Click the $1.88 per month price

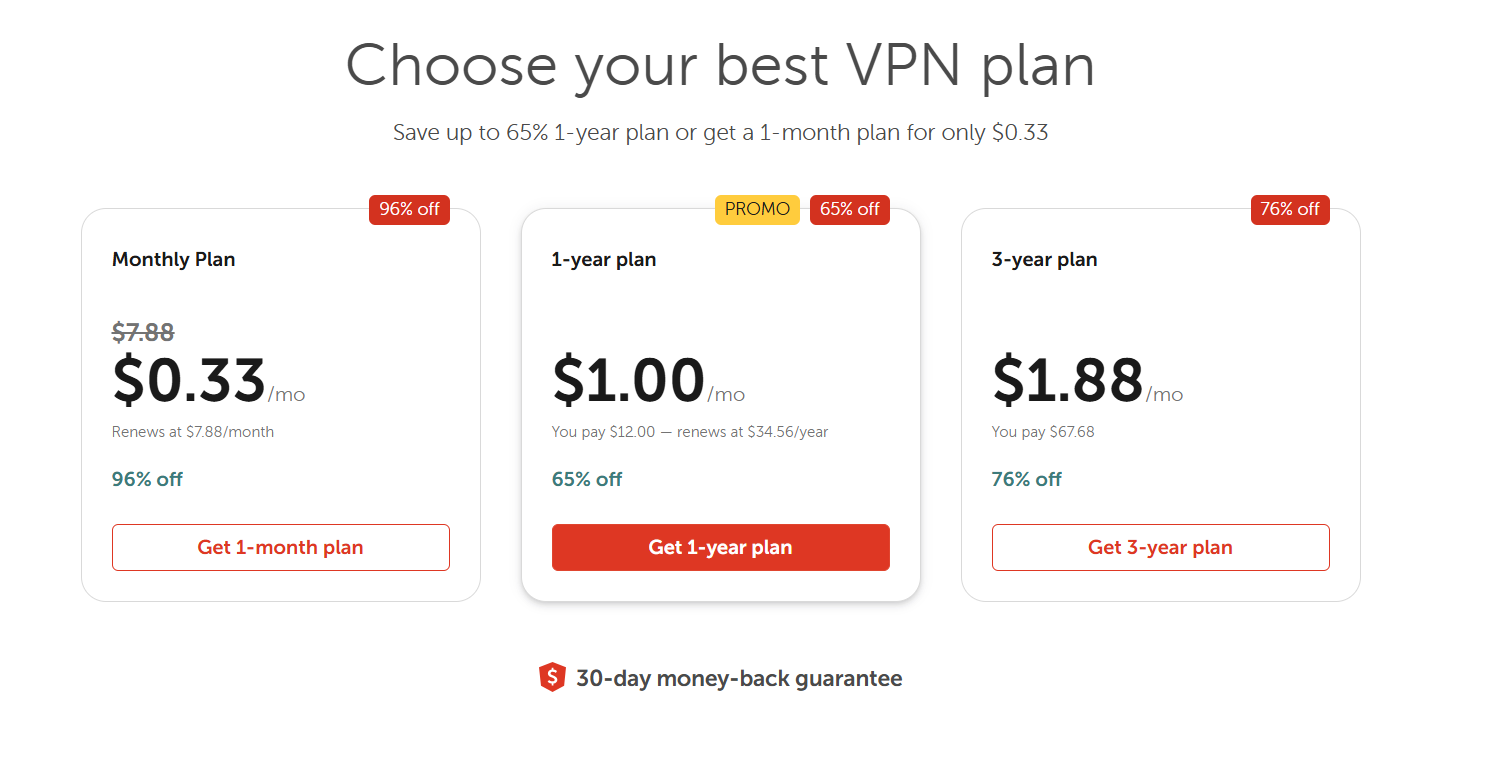click(x=1068, y=381)
